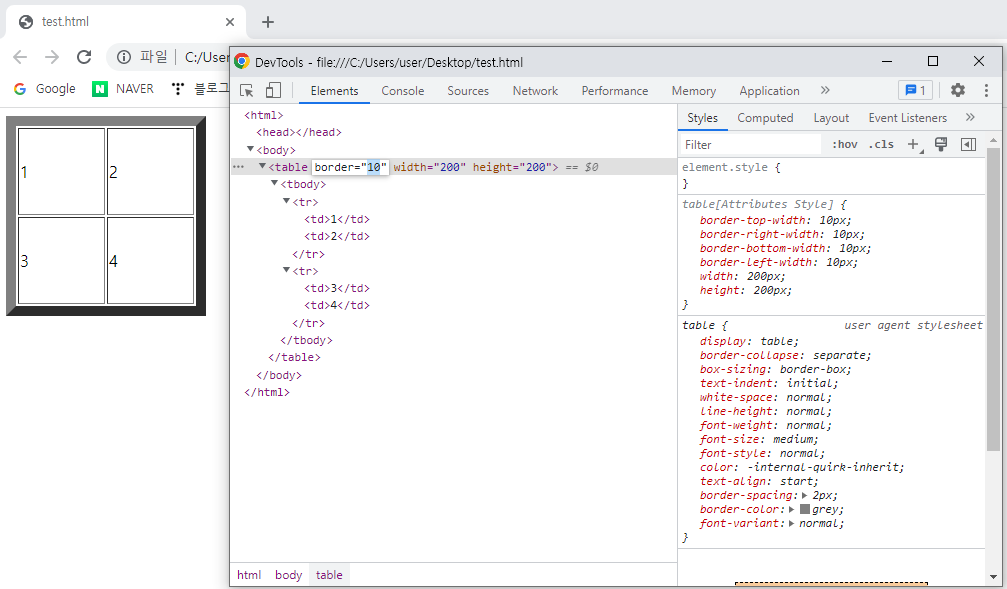Image resolution: width=1007 pixels, height=589 pixels.
Task: Select the <td>4</td> DOM node
Action: pos(337,306)
